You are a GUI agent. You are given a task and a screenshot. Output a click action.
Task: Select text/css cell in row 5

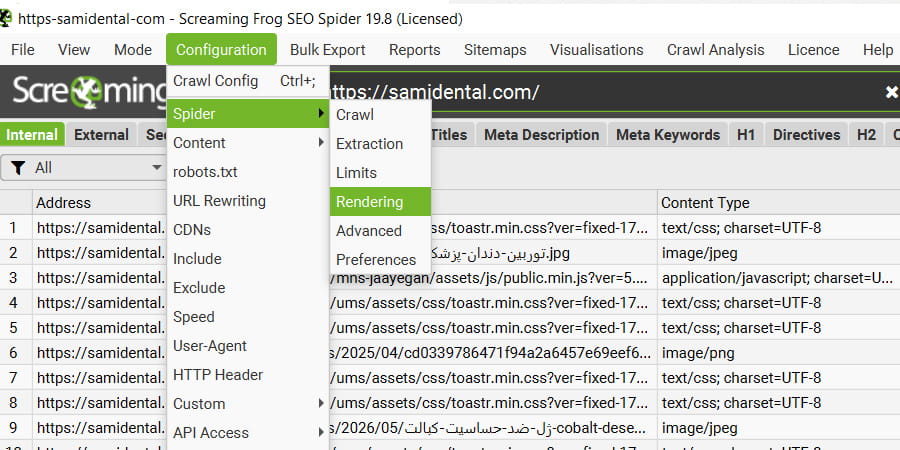778,328
